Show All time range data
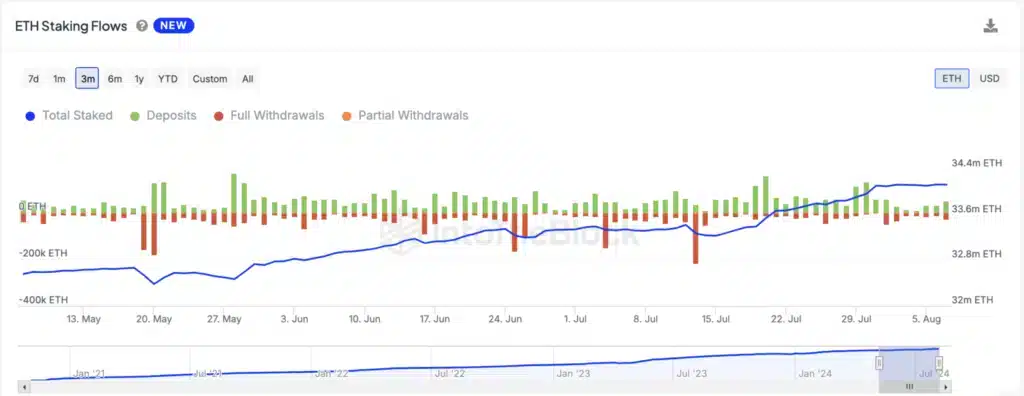This screenshot has width=1024, height=396. tap(248, 79)
